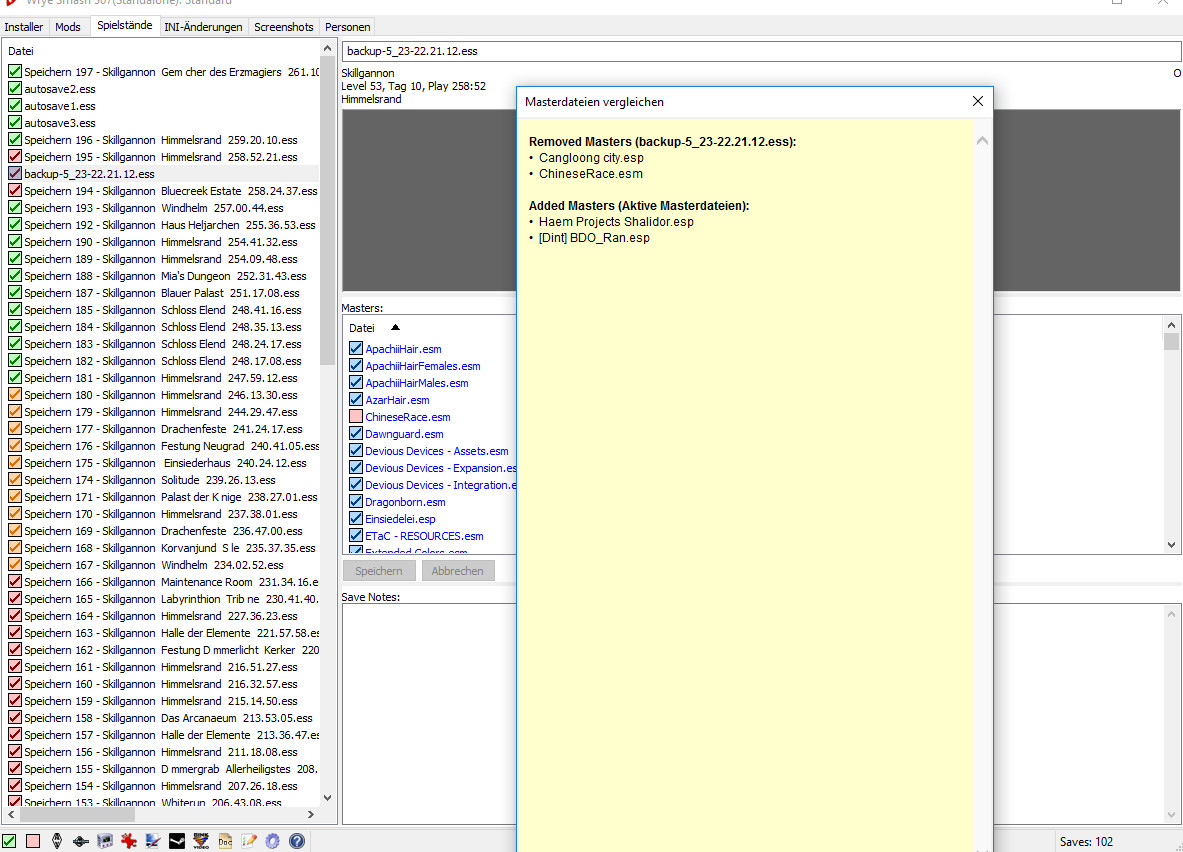Click the Abbrechen button
This screenshot has height=852, width=1183.
click(x=458, y=571)
